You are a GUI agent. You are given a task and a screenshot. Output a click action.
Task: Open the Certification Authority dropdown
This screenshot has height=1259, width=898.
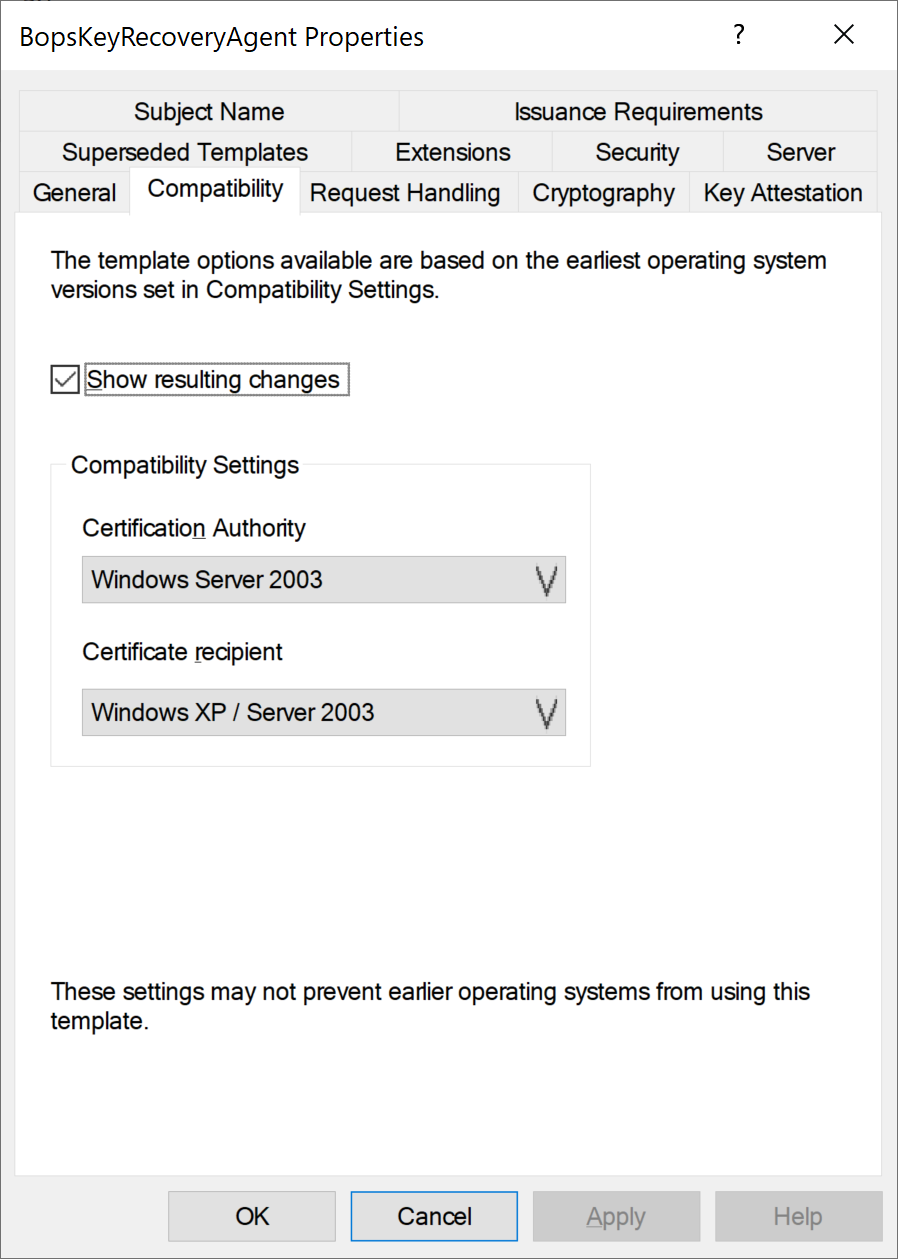coord(323,580)
